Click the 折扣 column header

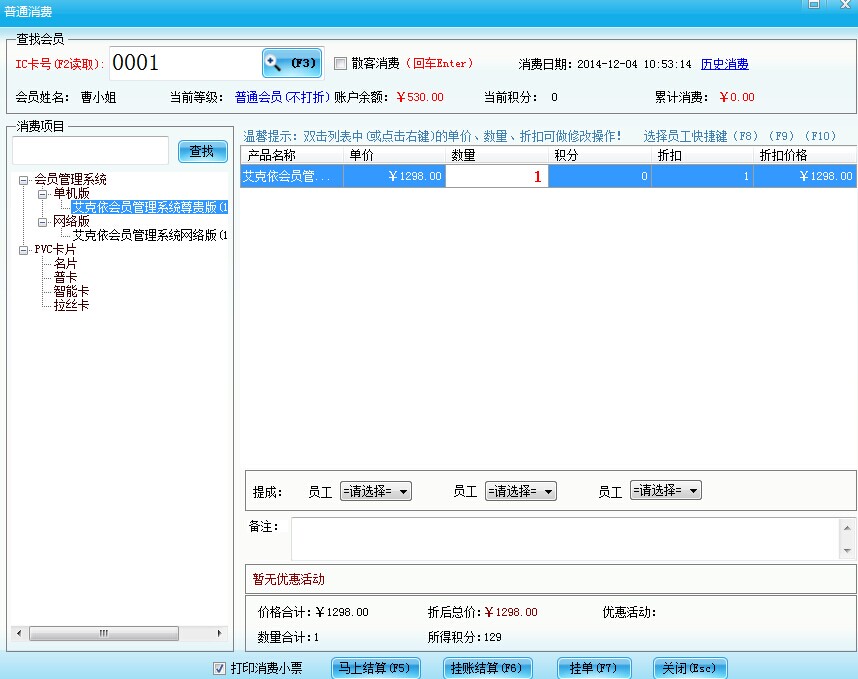point(703,155)
